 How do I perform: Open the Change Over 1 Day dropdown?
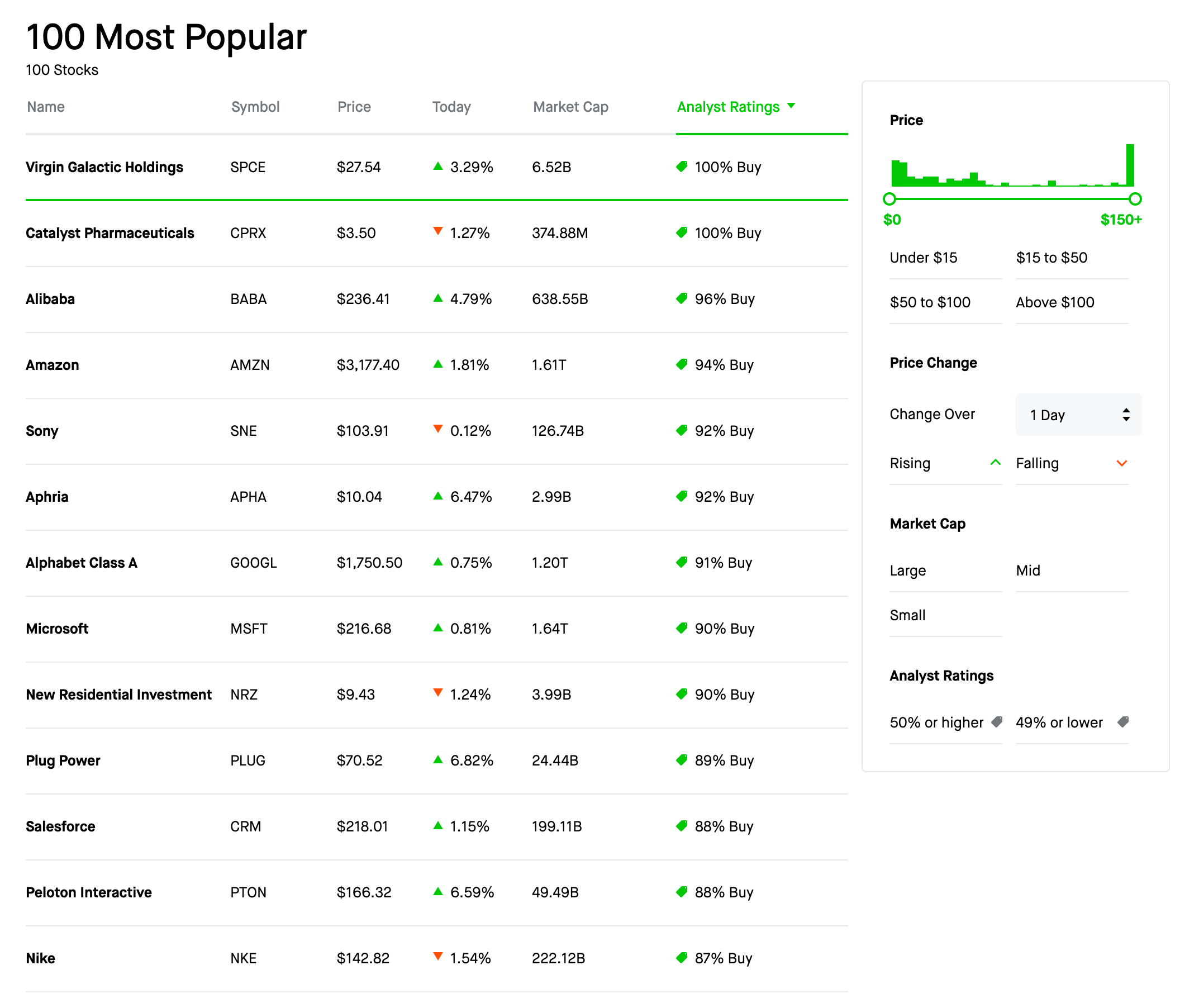1079,415
